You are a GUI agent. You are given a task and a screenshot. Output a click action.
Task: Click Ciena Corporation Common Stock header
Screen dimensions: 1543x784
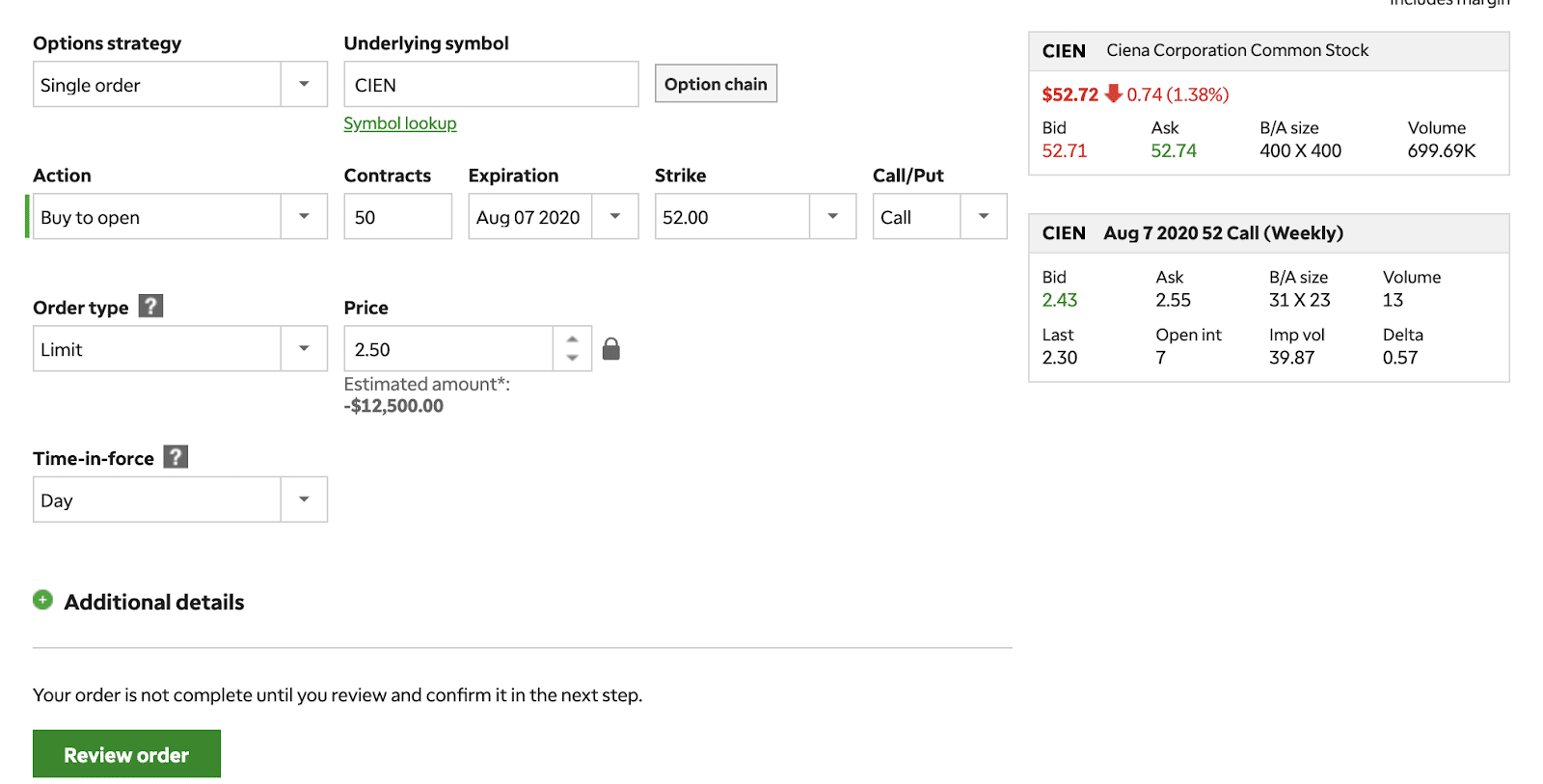(x=1237, y=50)
